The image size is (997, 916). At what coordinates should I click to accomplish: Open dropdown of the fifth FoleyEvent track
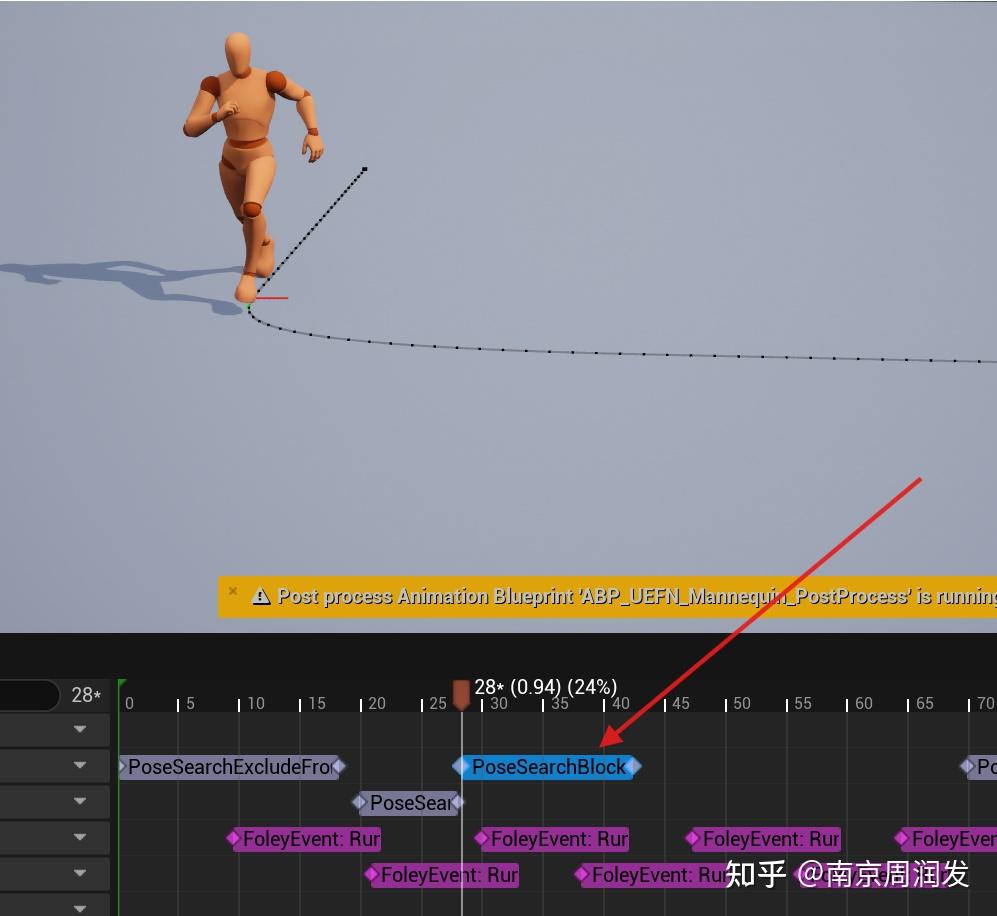point(79,873)
